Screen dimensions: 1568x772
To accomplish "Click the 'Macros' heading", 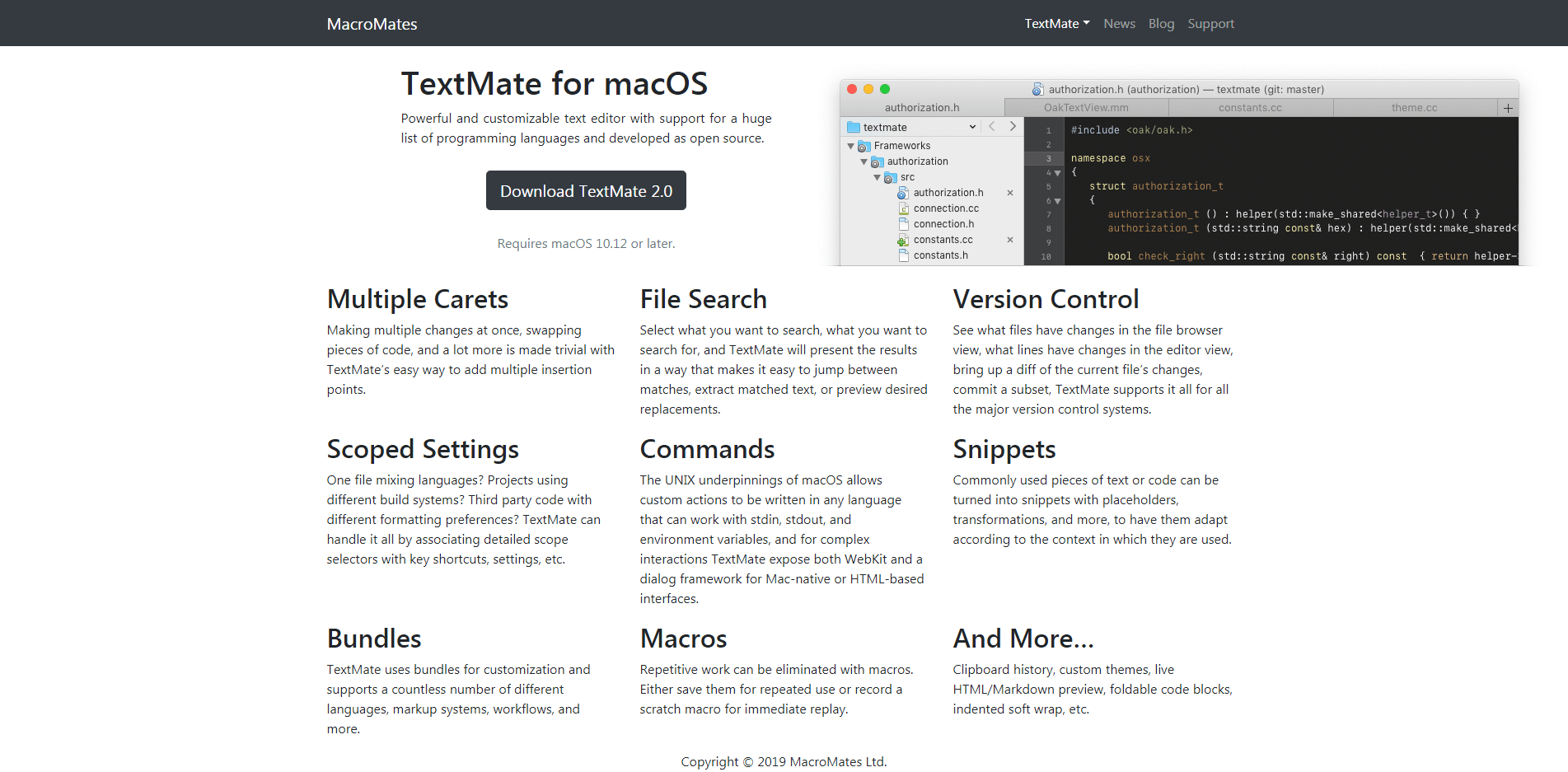I will 683,639.
